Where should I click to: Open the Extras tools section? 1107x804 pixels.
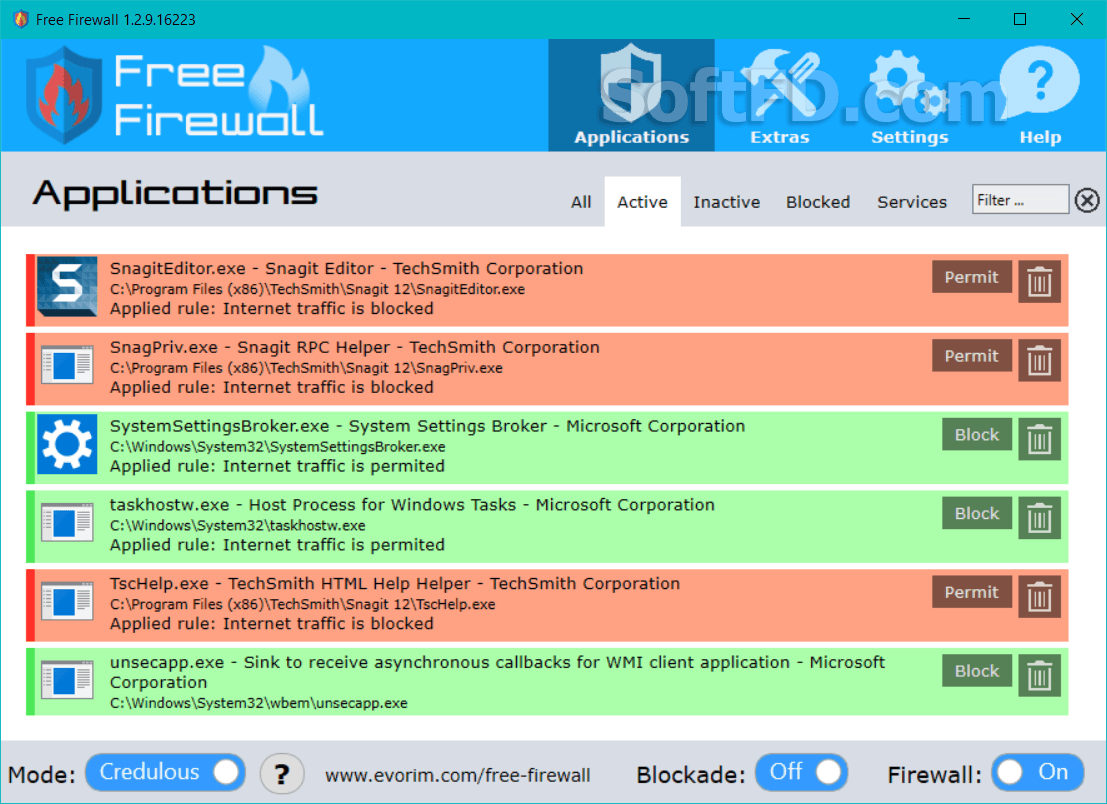coord(779,95)
